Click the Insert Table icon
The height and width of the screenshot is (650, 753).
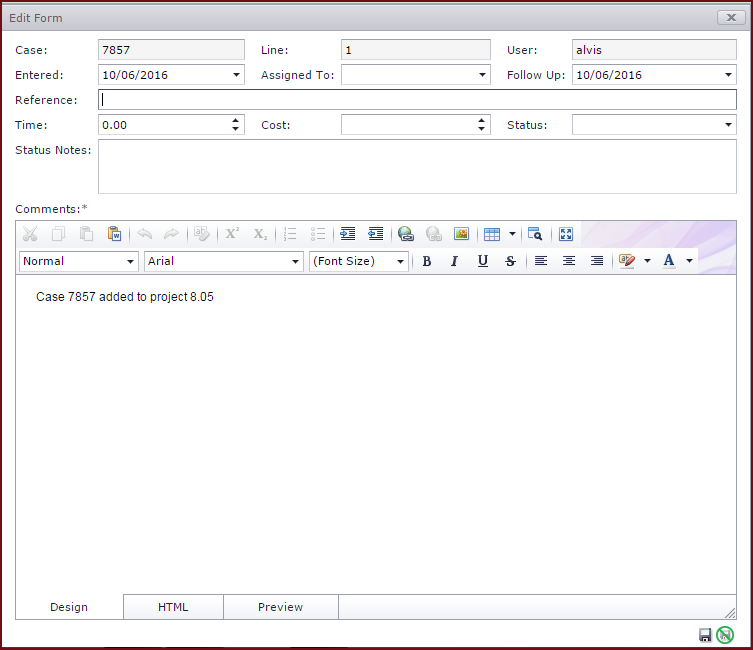(x=492, y=234)
